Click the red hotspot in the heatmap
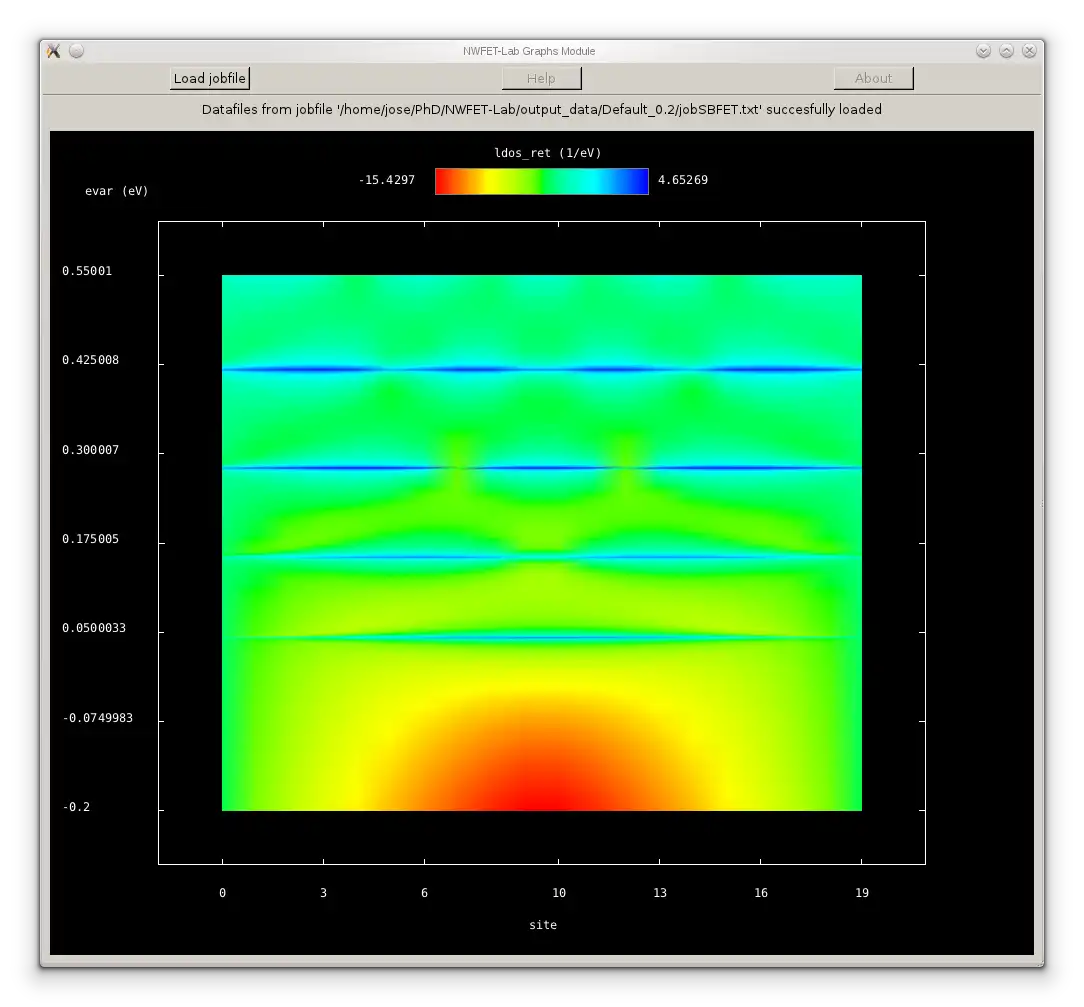 (x=541, y=790)
